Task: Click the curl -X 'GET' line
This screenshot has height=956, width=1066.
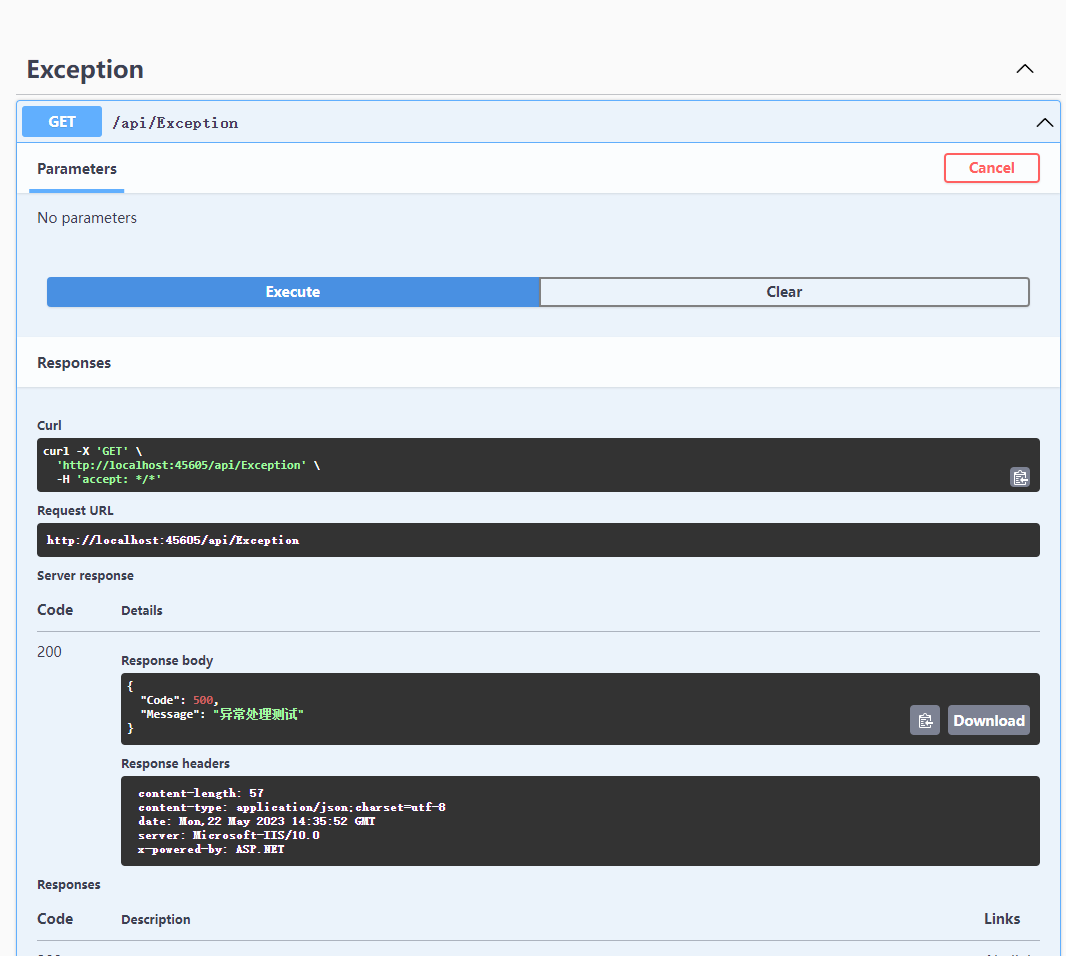Action: click(92, 451)
